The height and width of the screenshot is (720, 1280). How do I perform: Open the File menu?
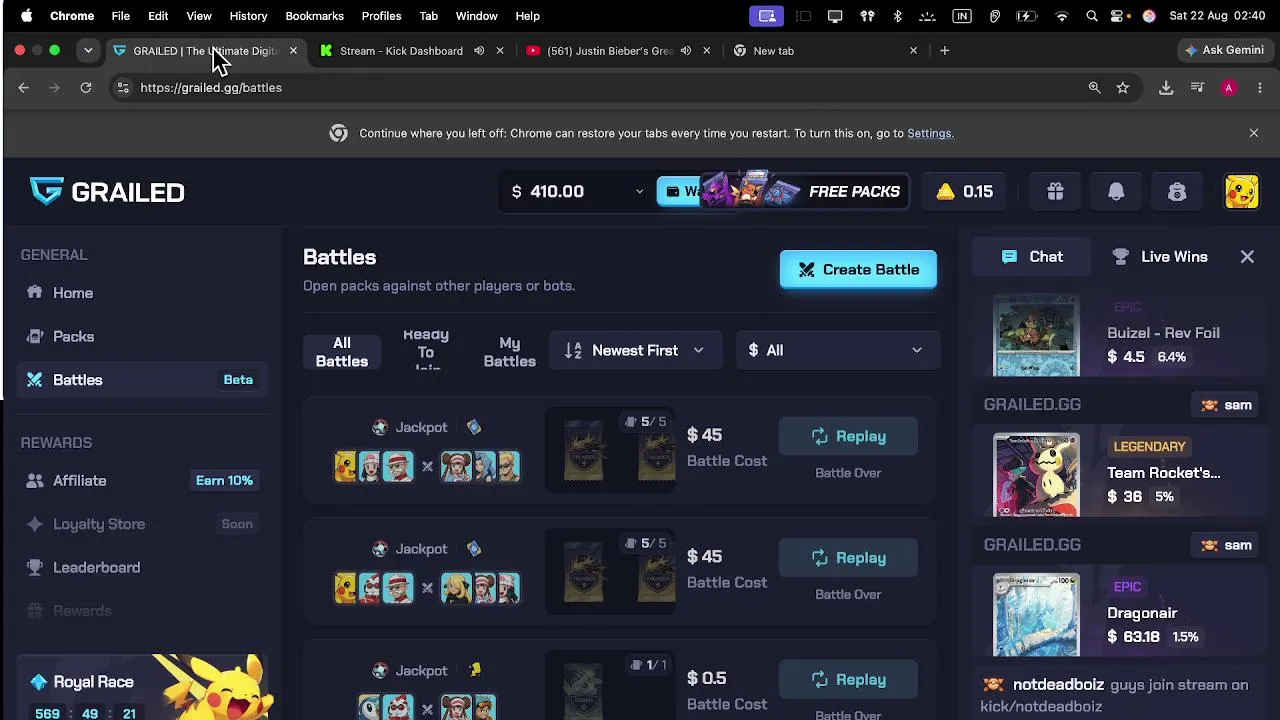tap(120, 16)
